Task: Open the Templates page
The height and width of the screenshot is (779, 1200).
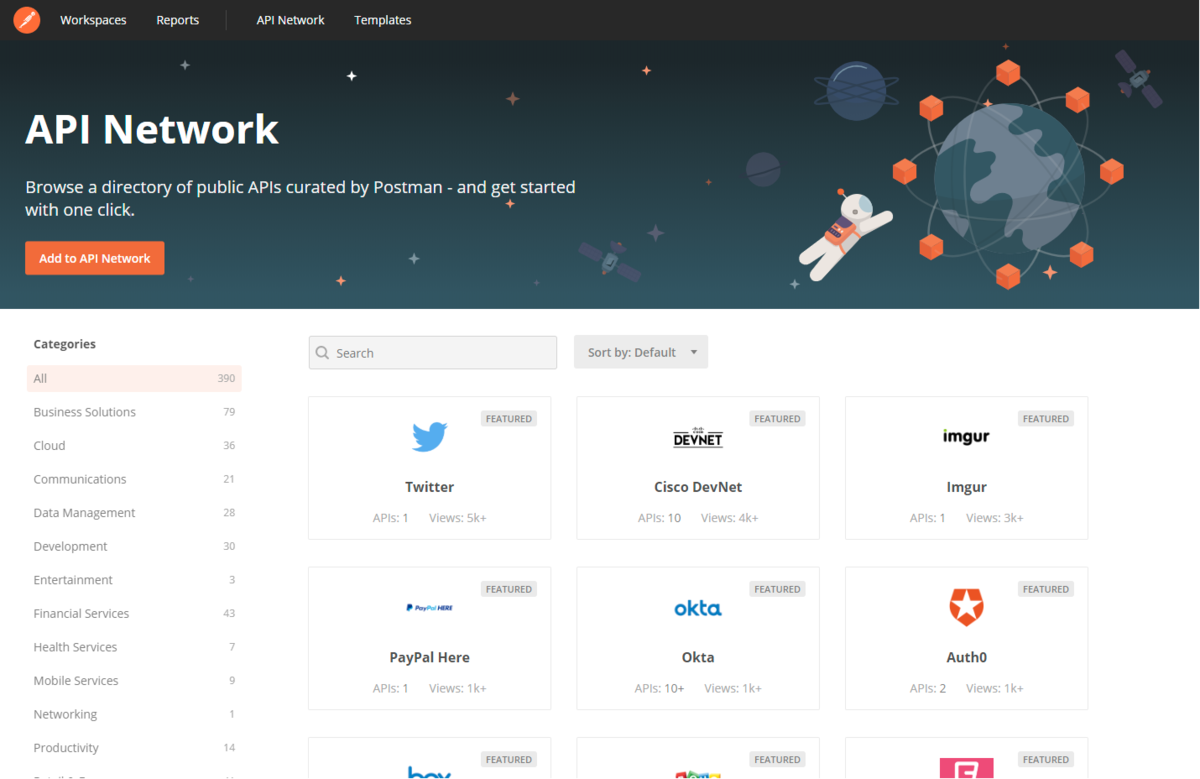Action: click(383, 20)
